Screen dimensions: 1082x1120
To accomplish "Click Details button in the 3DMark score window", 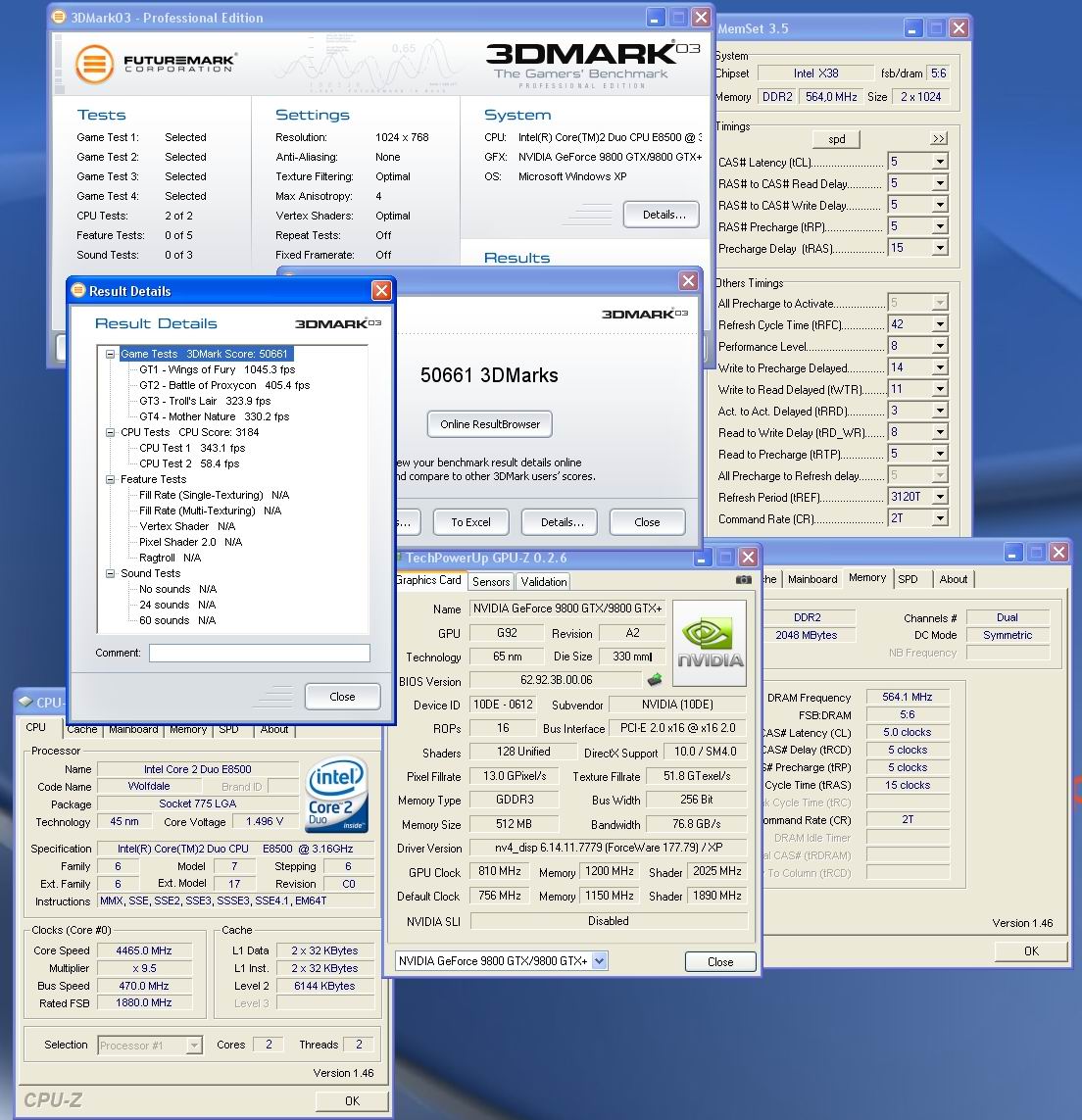I will tap(562, 522).
